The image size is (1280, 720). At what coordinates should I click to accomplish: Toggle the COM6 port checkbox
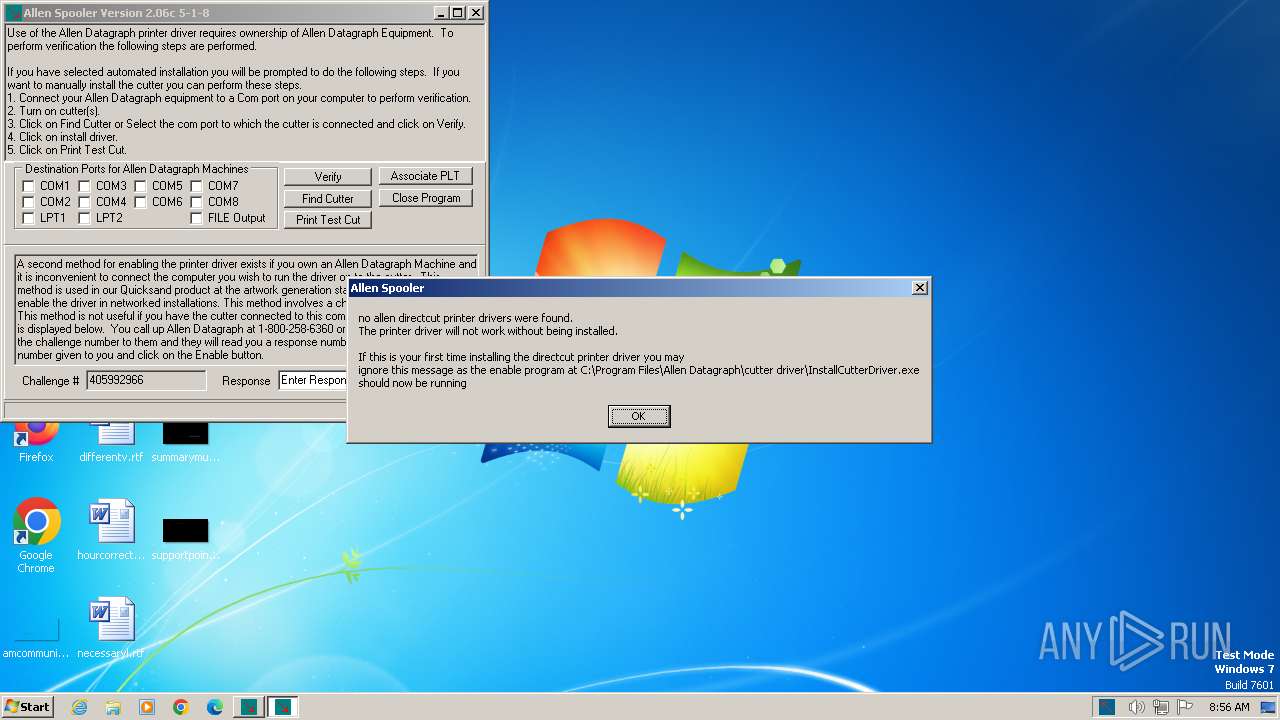(x=140, y=202)
